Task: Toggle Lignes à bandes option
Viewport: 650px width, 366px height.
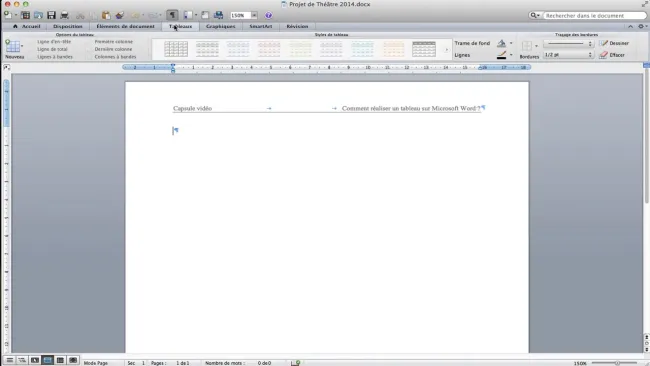Action: 55,56
